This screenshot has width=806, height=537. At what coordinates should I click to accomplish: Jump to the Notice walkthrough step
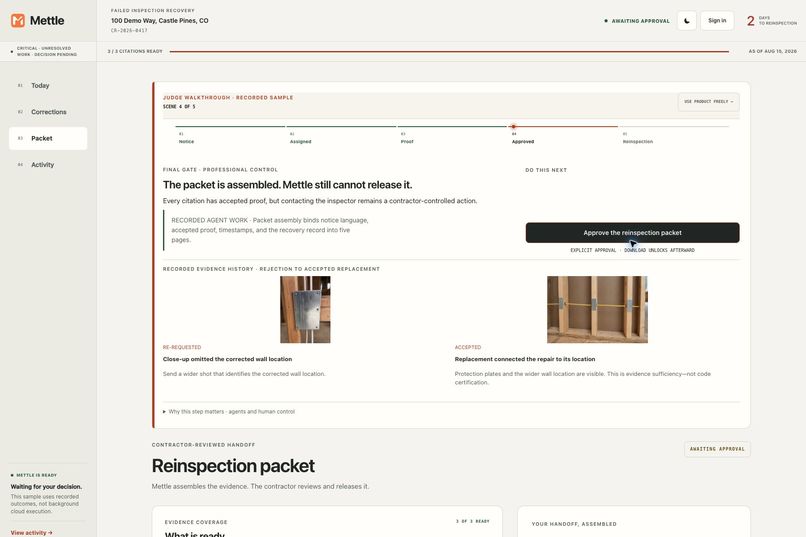click(186, 138)
